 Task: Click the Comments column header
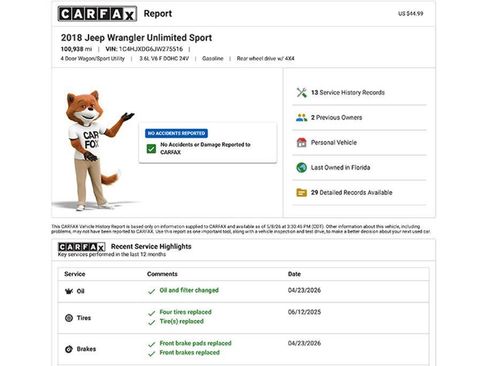tap(162, 274)
